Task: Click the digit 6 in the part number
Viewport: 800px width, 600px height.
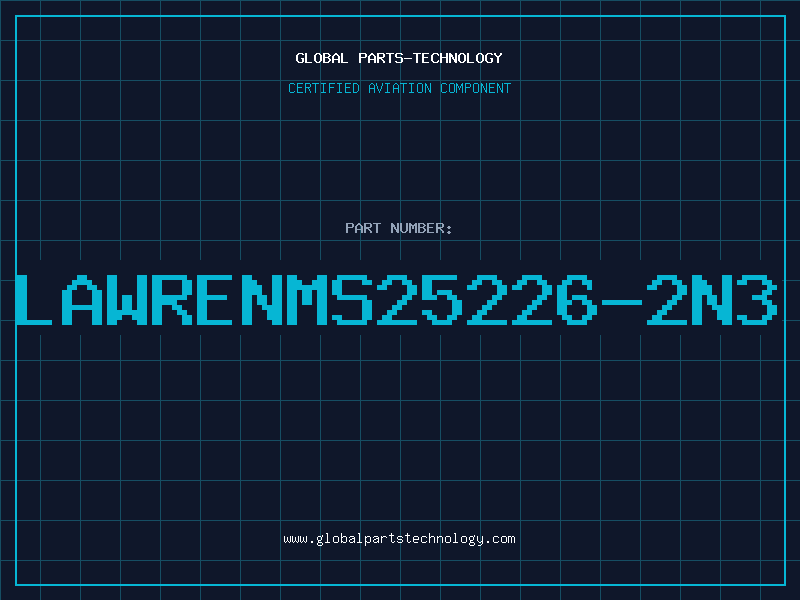Action: 577,299
